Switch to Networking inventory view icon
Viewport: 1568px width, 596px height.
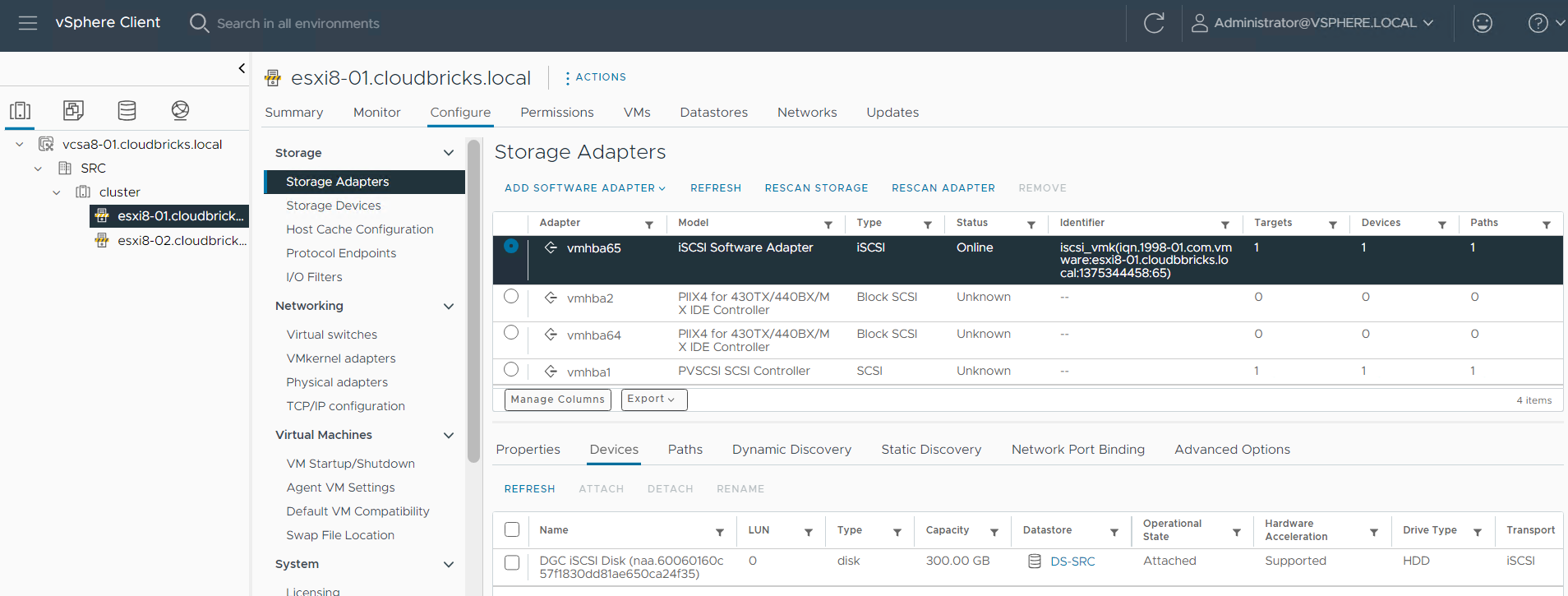[181, 110]
